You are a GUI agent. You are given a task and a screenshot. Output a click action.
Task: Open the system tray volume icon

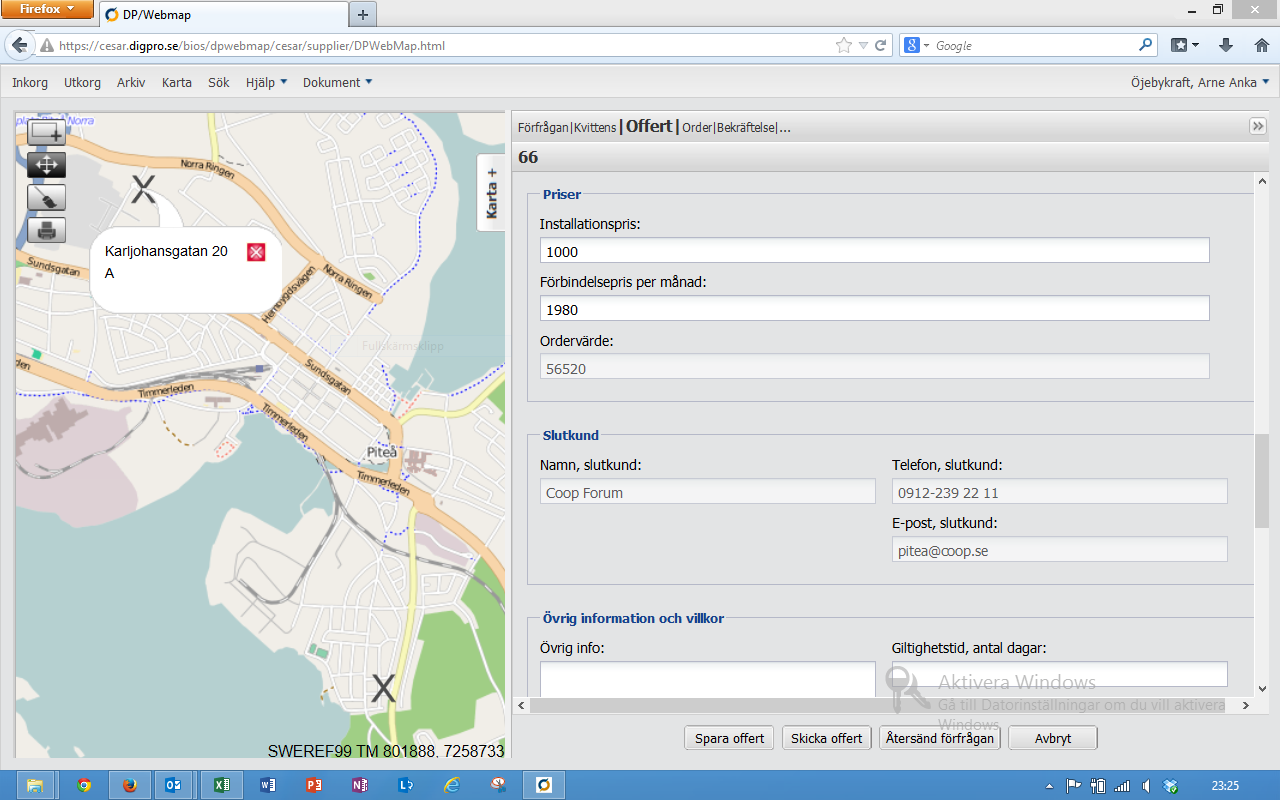coord(1146,786)
